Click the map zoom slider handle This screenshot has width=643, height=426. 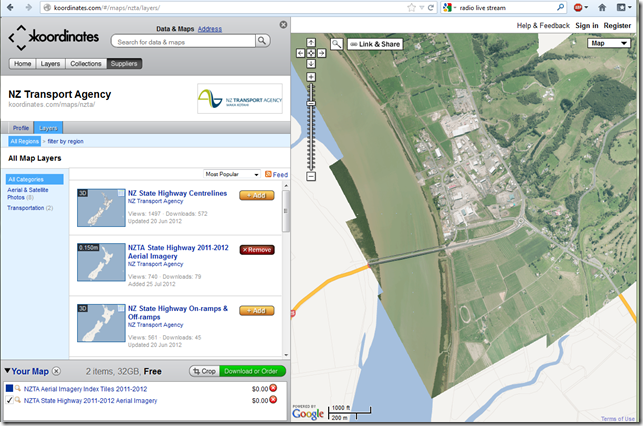point(311,103)
